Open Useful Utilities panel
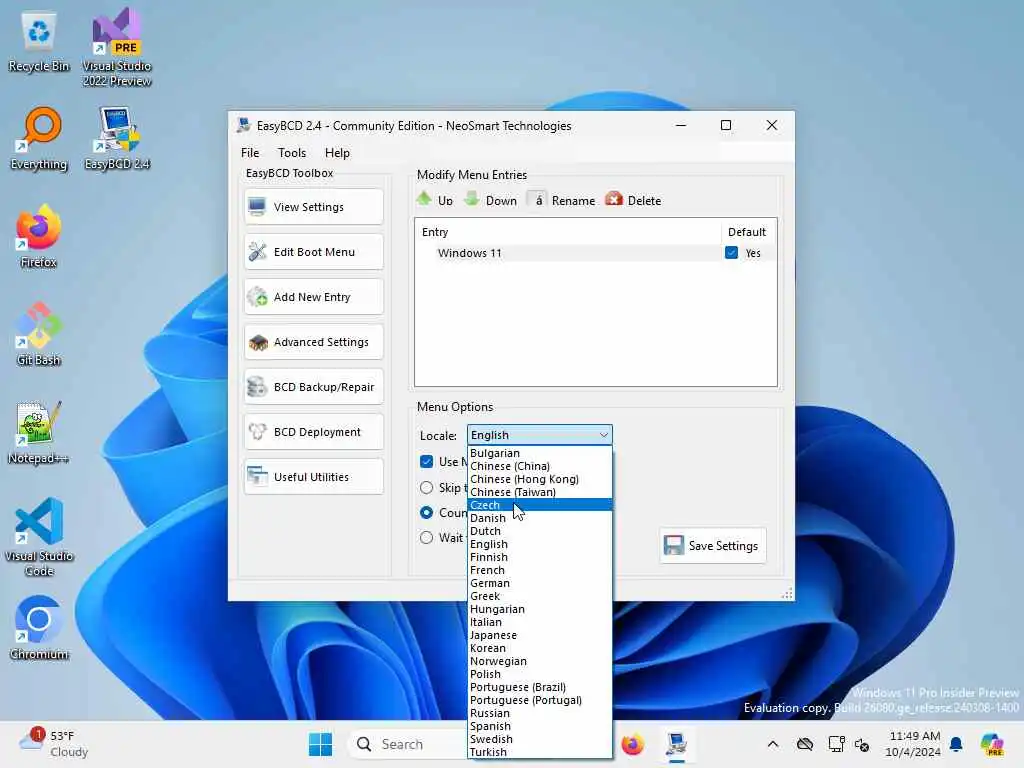Screen dimensions: 1024x768 [x=313, y=477]
